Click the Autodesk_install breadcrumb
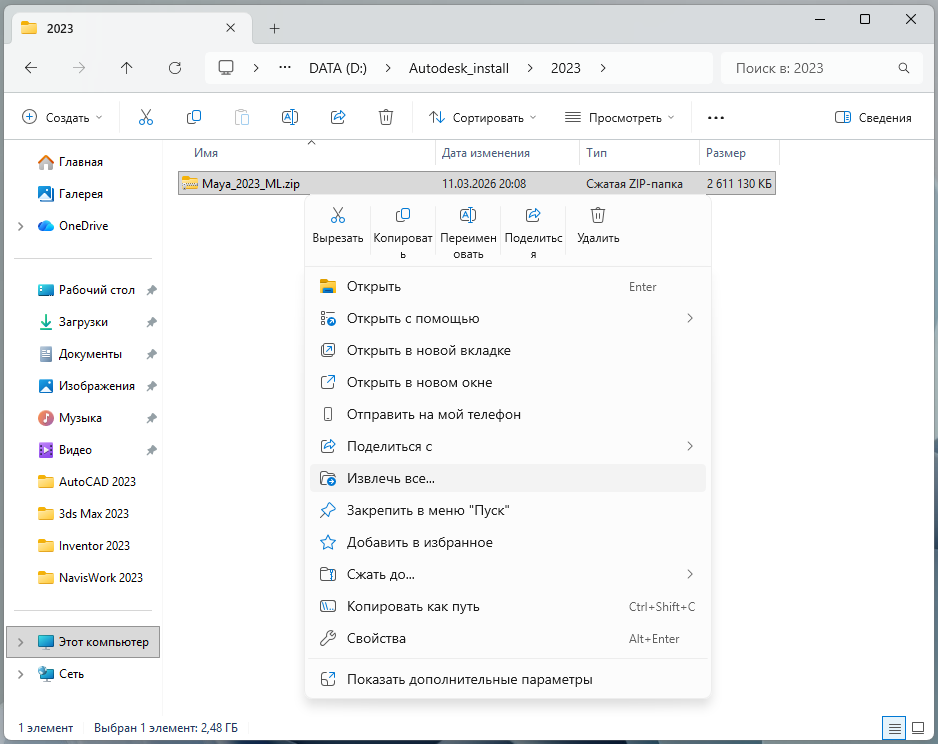Viewport: 938px width, 744px height. point(459,68)
